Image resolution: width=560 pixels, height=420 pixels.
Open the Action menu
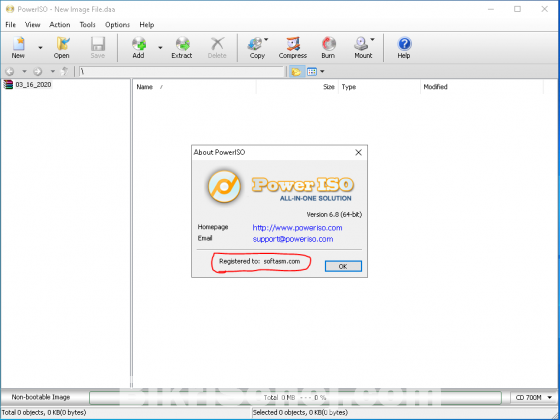pos(60,25)
